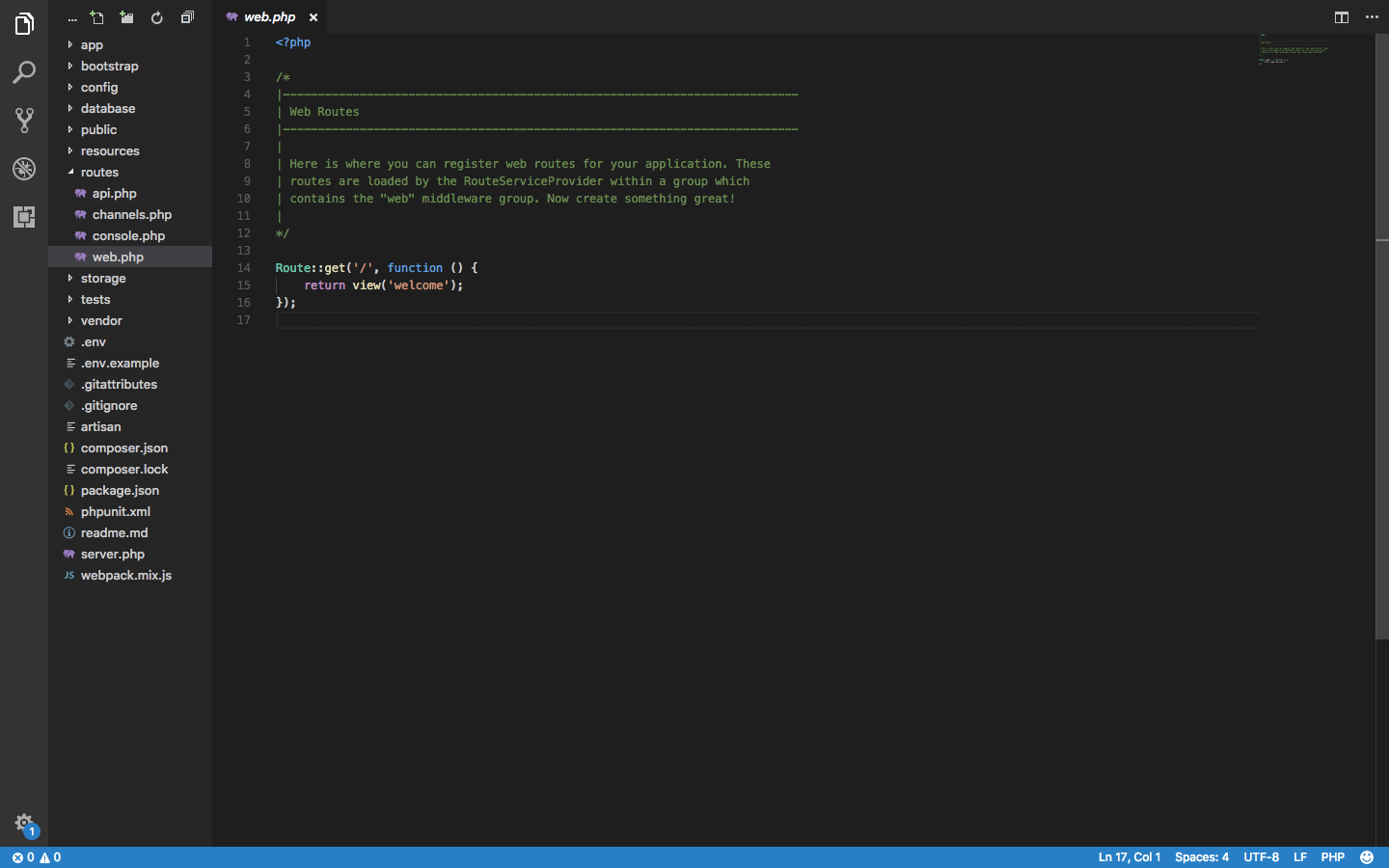Create a new file from explorer toolbar

(96, 17)
